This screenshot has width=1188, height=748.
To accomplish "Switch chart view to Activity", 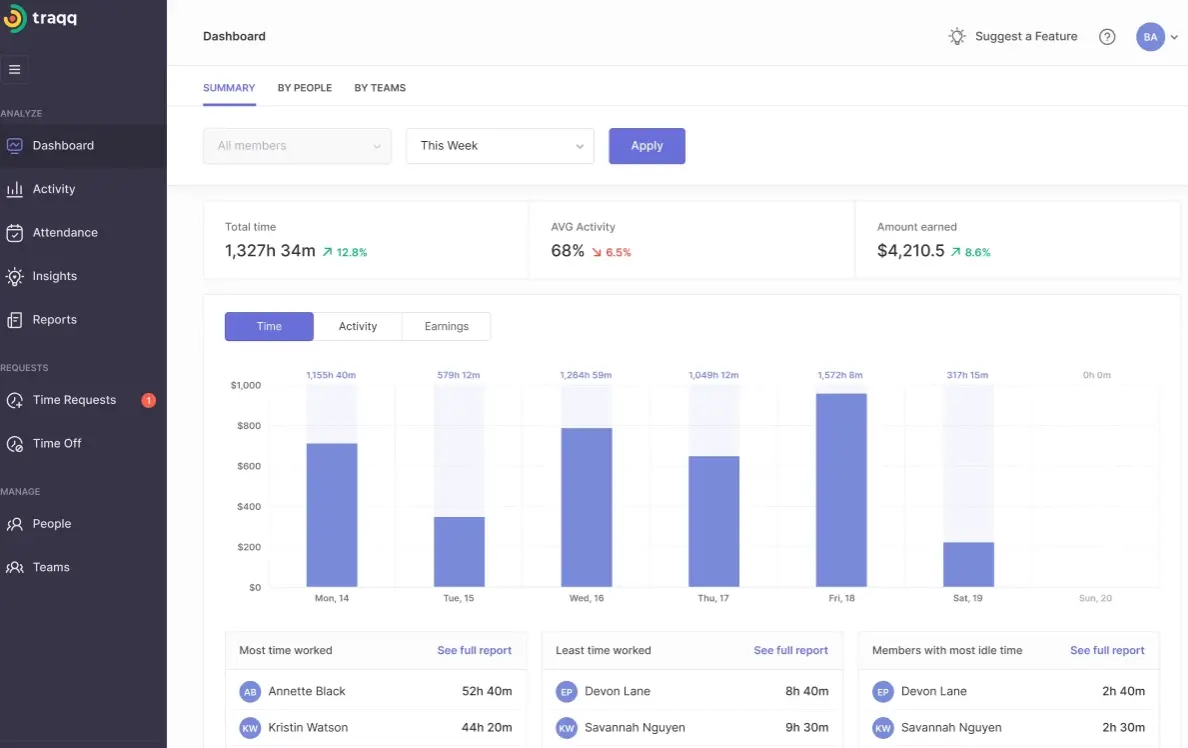I will coord(357,326).
